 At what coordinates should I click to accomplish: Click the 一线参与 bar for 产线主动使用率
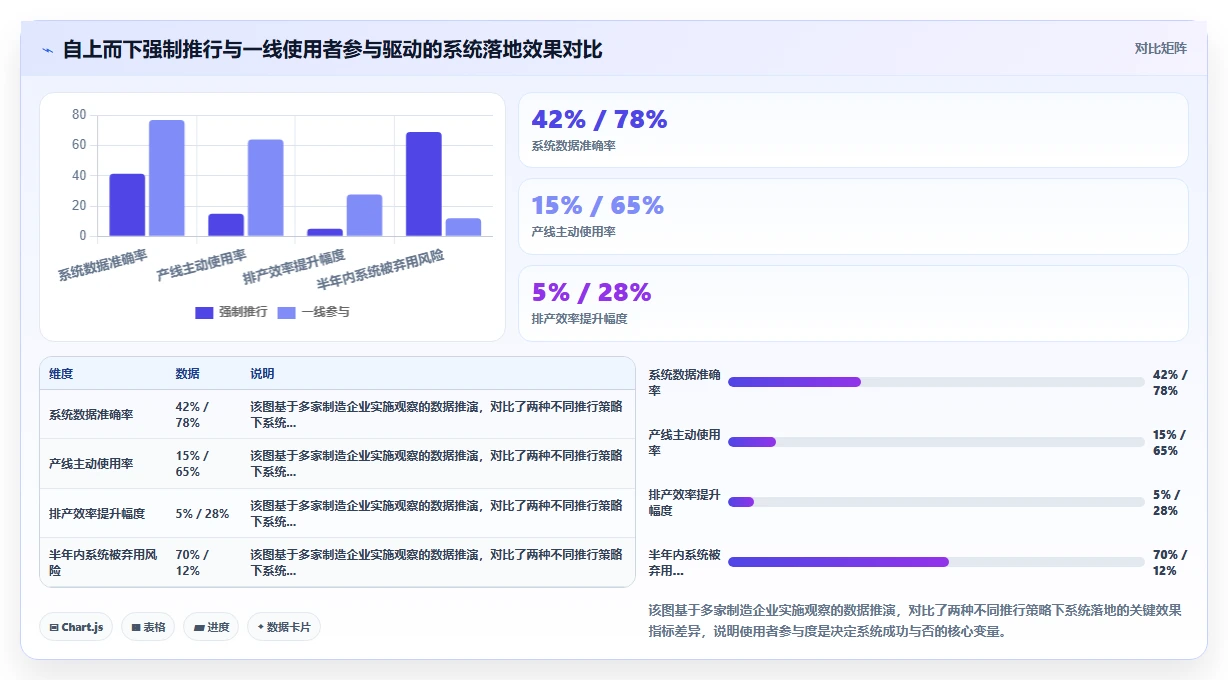(x=266, y=188)
